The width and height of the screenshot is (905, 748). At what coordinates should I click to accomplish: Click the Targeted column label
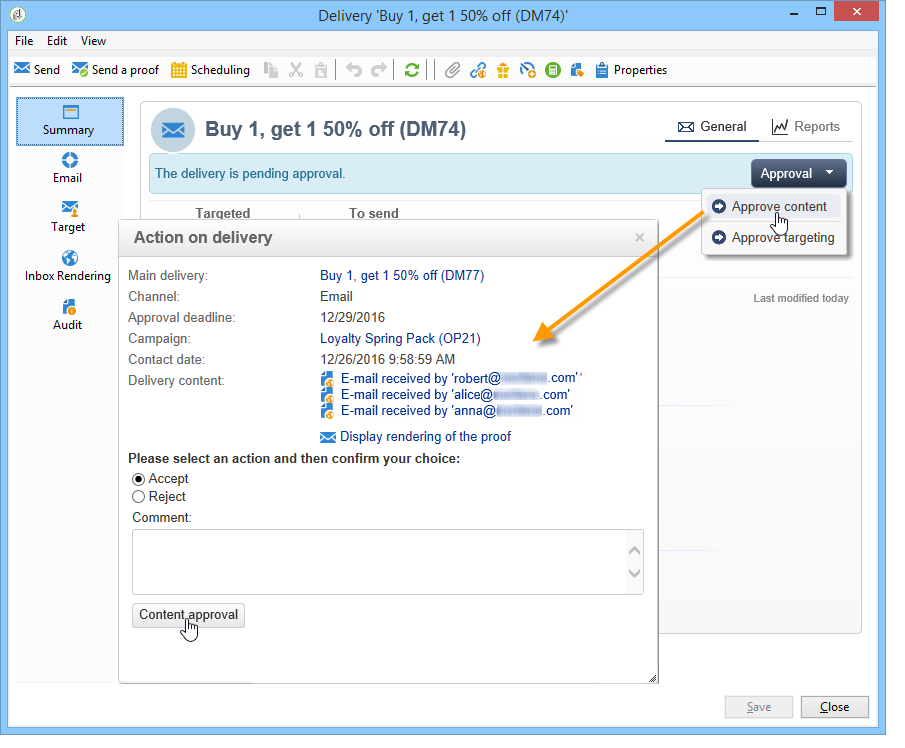(223, 214)
